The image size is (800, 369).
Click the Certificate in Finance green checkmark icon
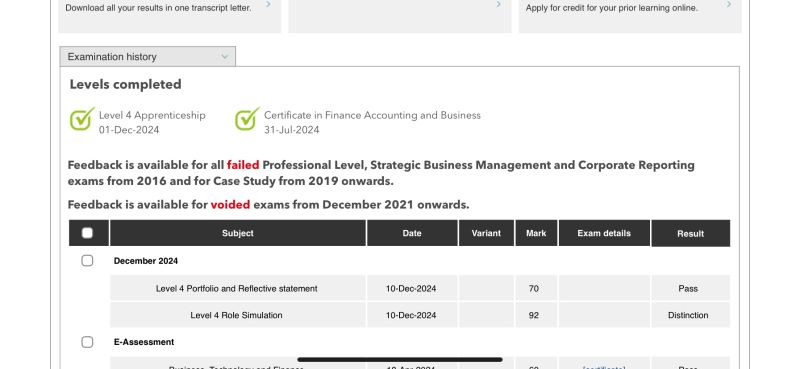click(247, 119)
